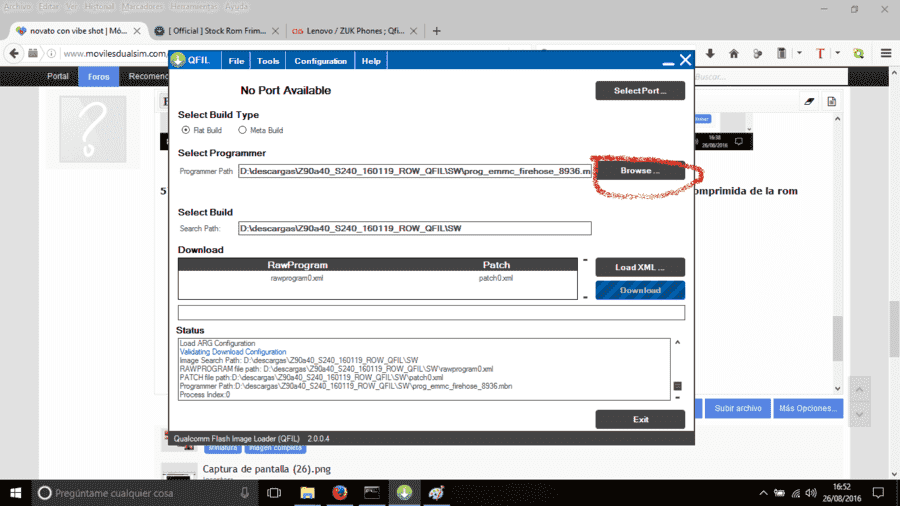Click the QFIL logo icon

(178, 60)
